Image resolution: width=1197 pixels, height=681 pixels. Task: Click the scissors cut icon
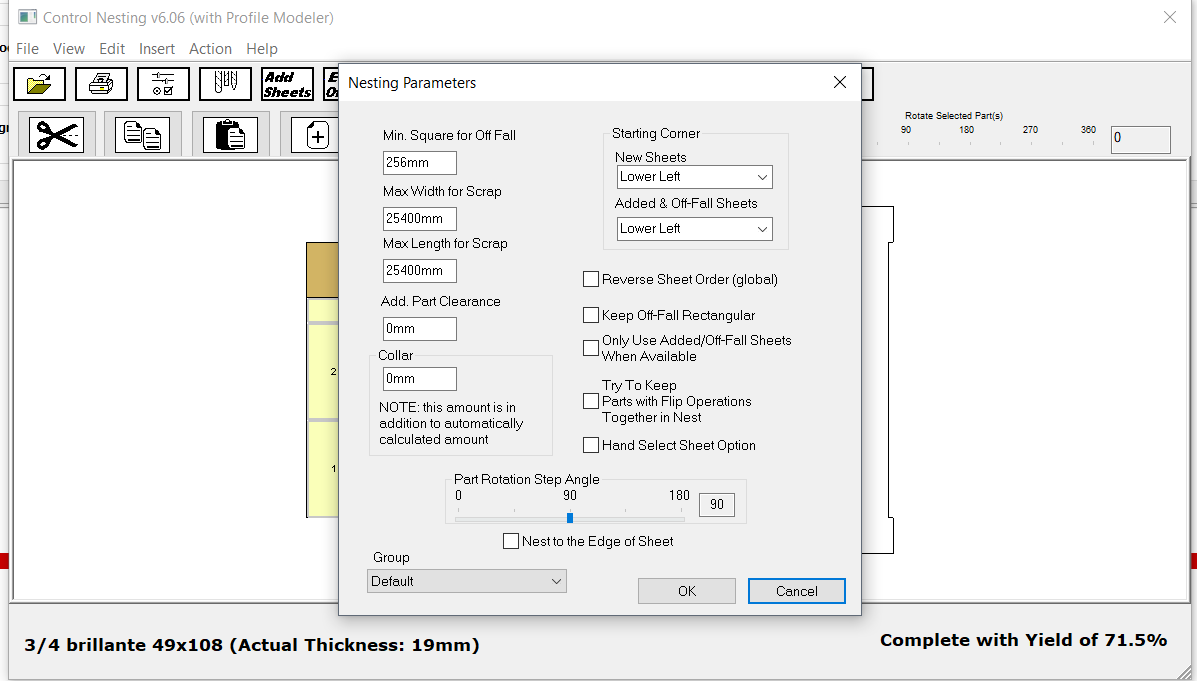[x=56, y=135]
